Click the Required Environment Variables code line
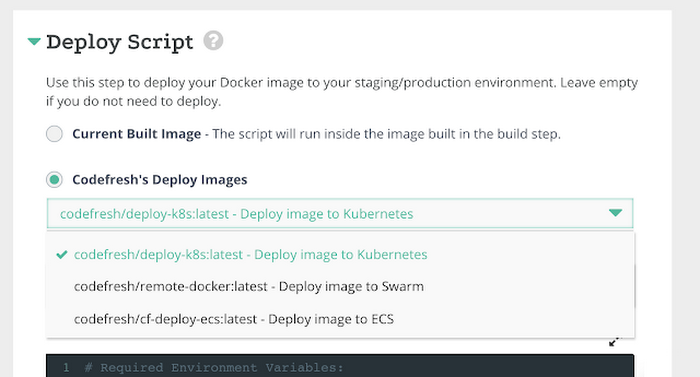Image resolution: width=700 pixels, height=377 pixels. [214, 368]
